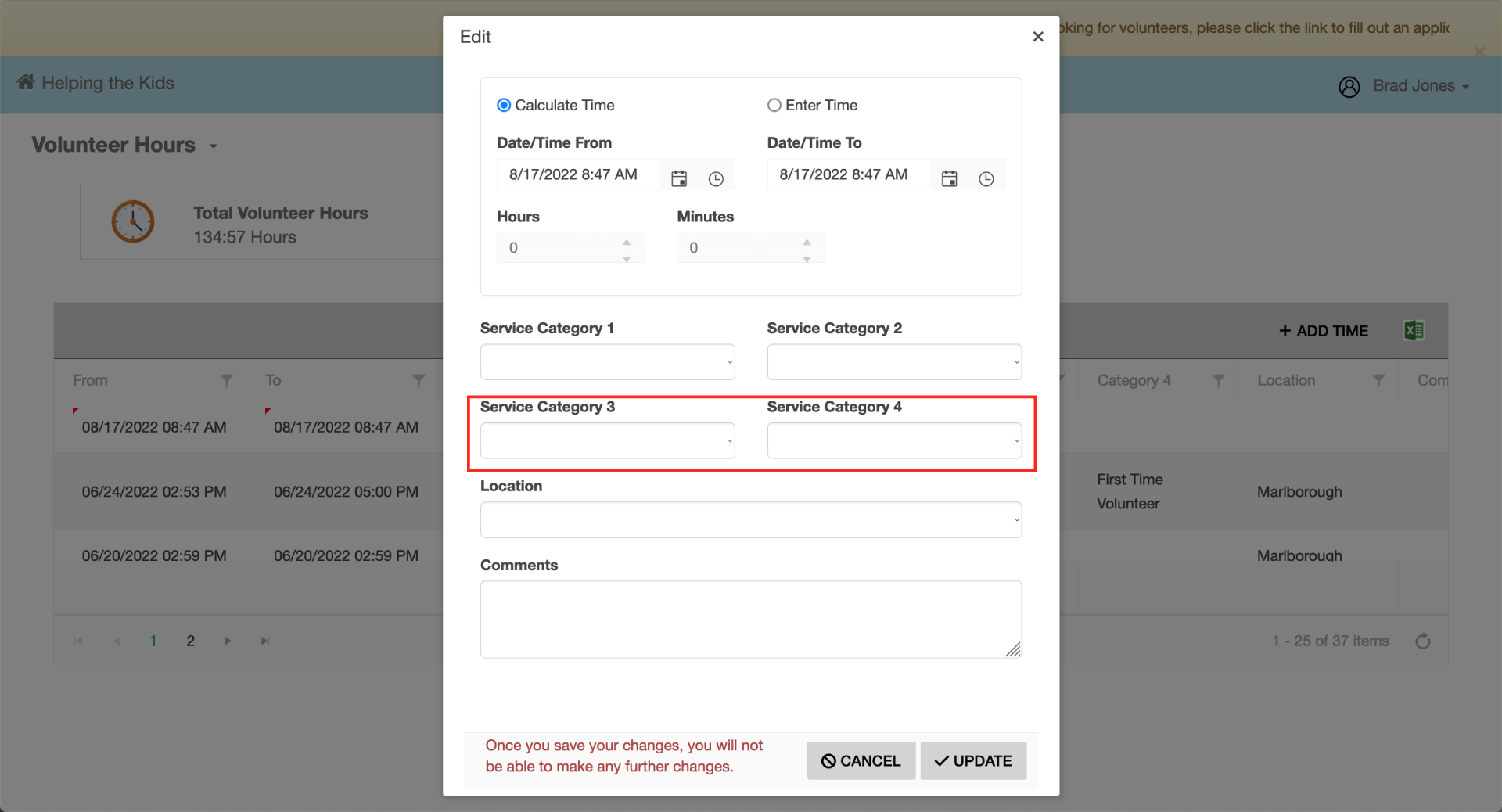This screenshot has height=812, width=1502.
Task: Click inside the Comments text area
Action: point(750,619)
